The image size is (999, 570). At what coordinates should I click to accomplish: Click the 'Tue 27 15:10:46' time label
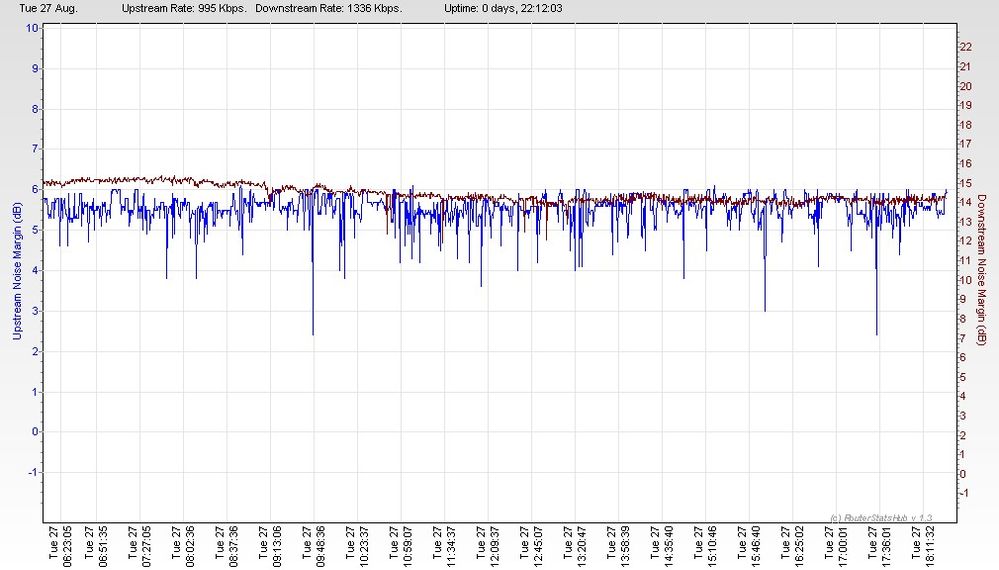pos(705,546)
